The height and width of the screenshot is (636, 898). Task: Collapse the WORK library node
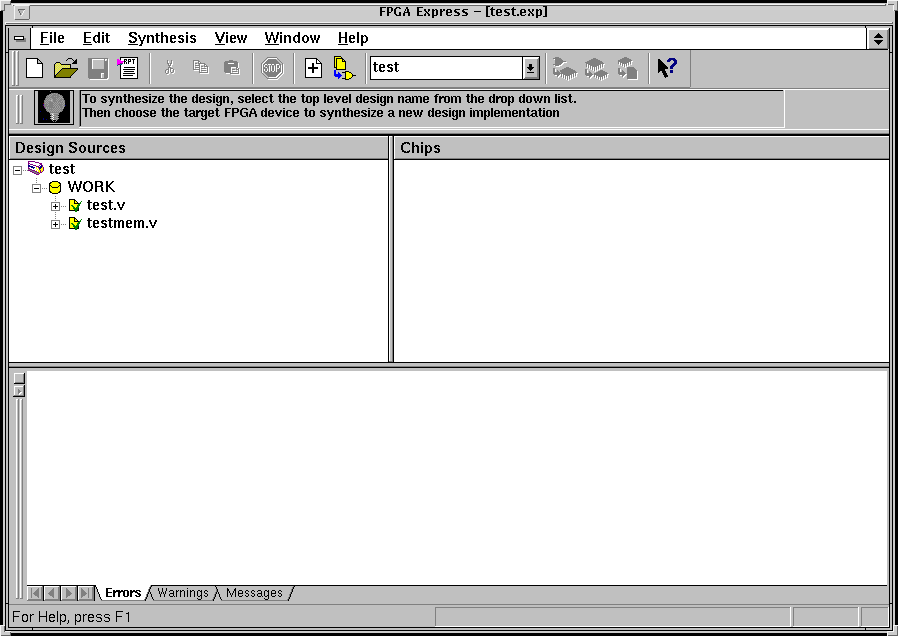pyautogui.click(x=37, y=188)
